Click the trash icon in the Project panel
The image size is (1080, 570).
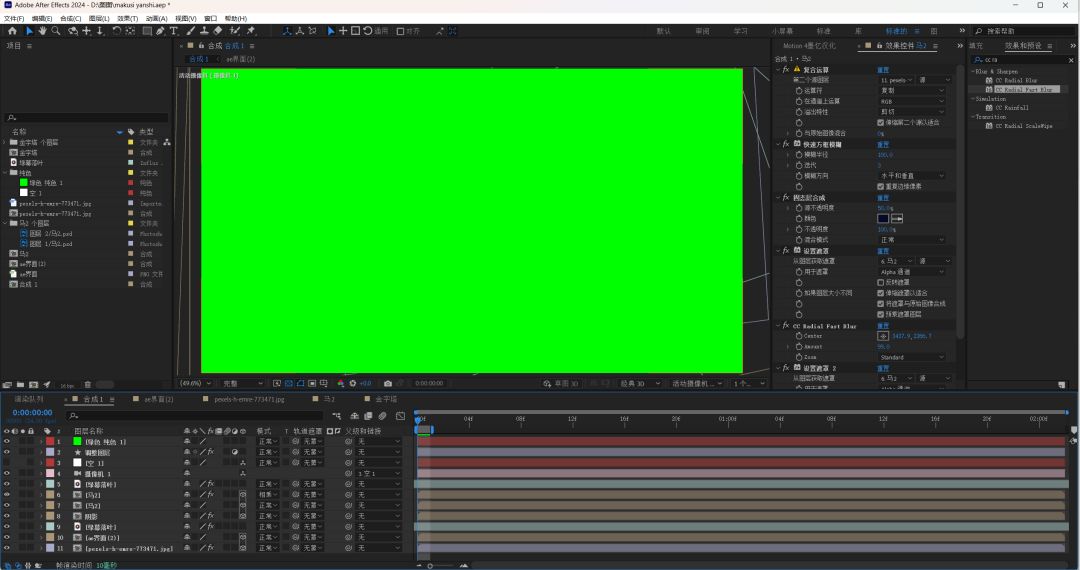[87, 384]
